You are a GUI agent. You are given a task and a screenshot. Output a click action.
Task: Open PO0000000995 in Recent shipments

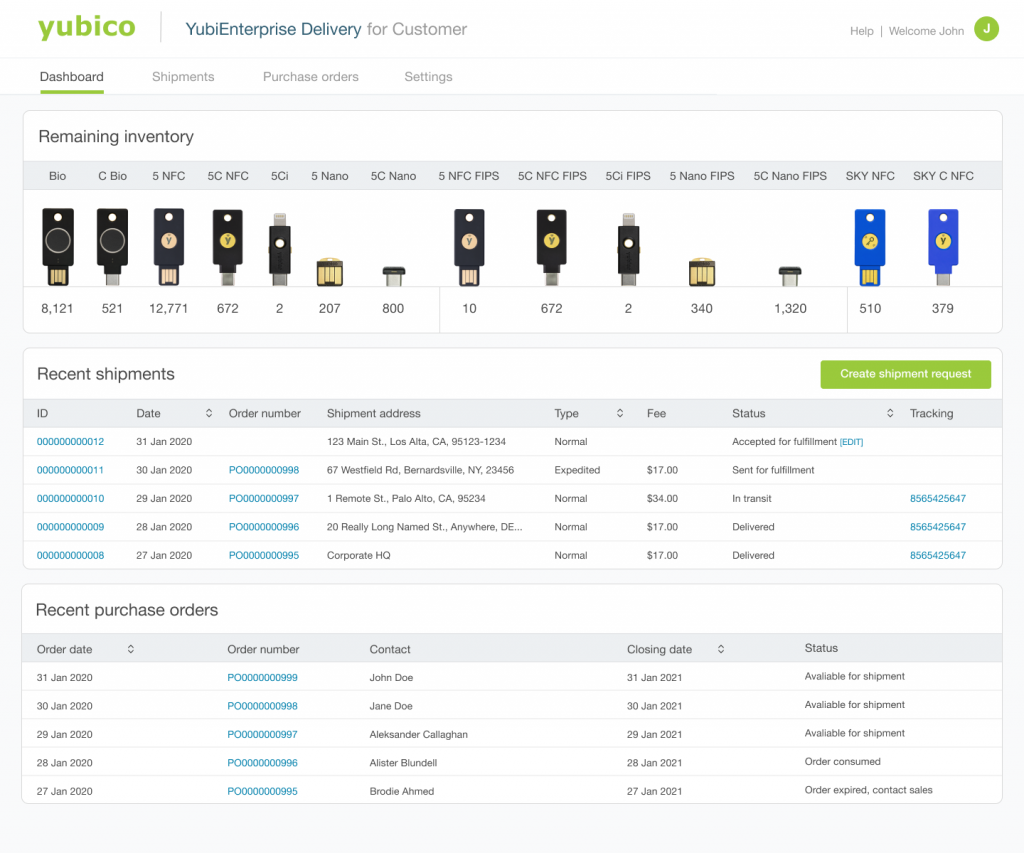coord(264,555)
